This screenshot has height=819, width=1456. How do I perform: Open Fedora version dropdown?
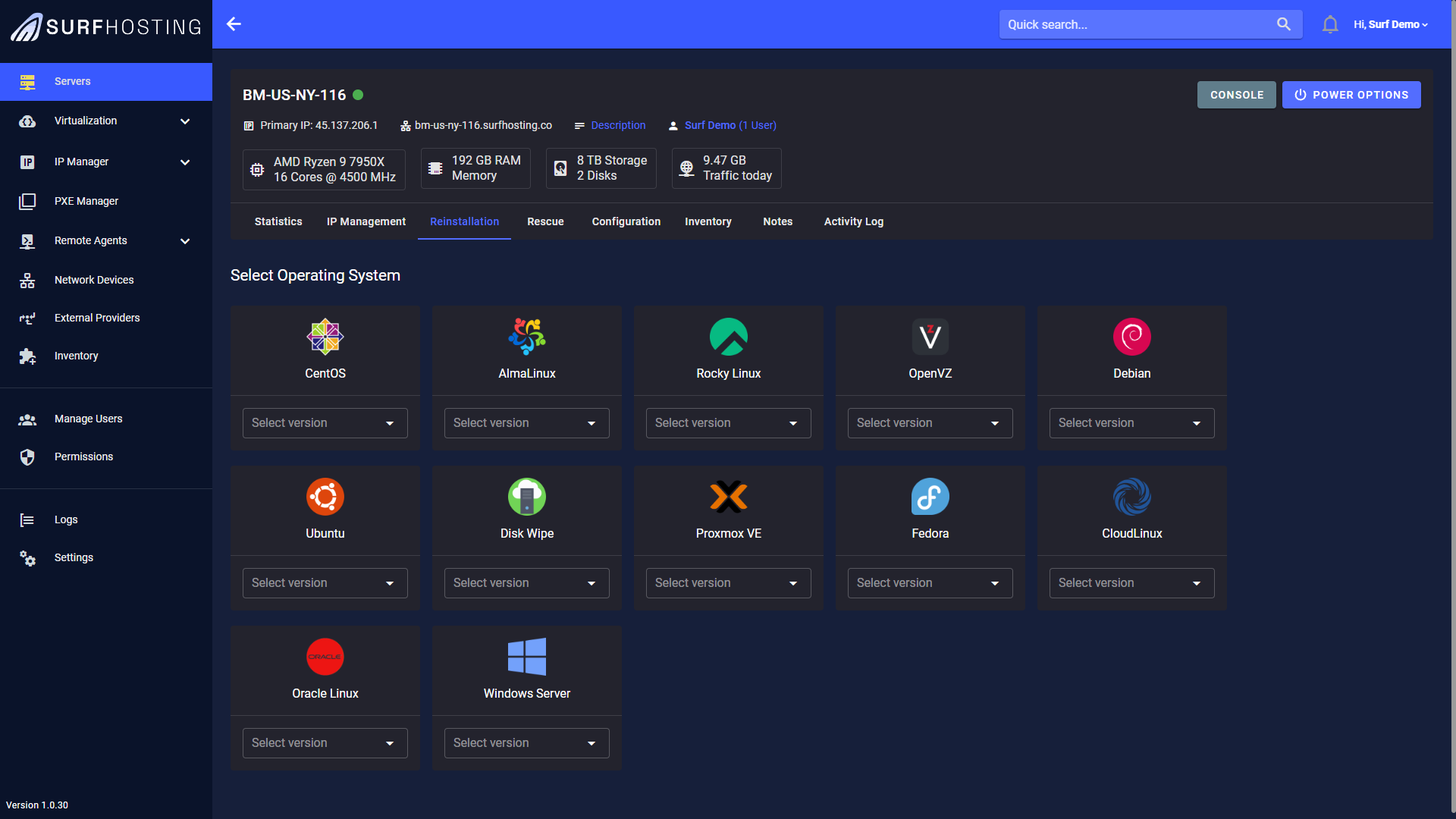click(x=930, y=583)
